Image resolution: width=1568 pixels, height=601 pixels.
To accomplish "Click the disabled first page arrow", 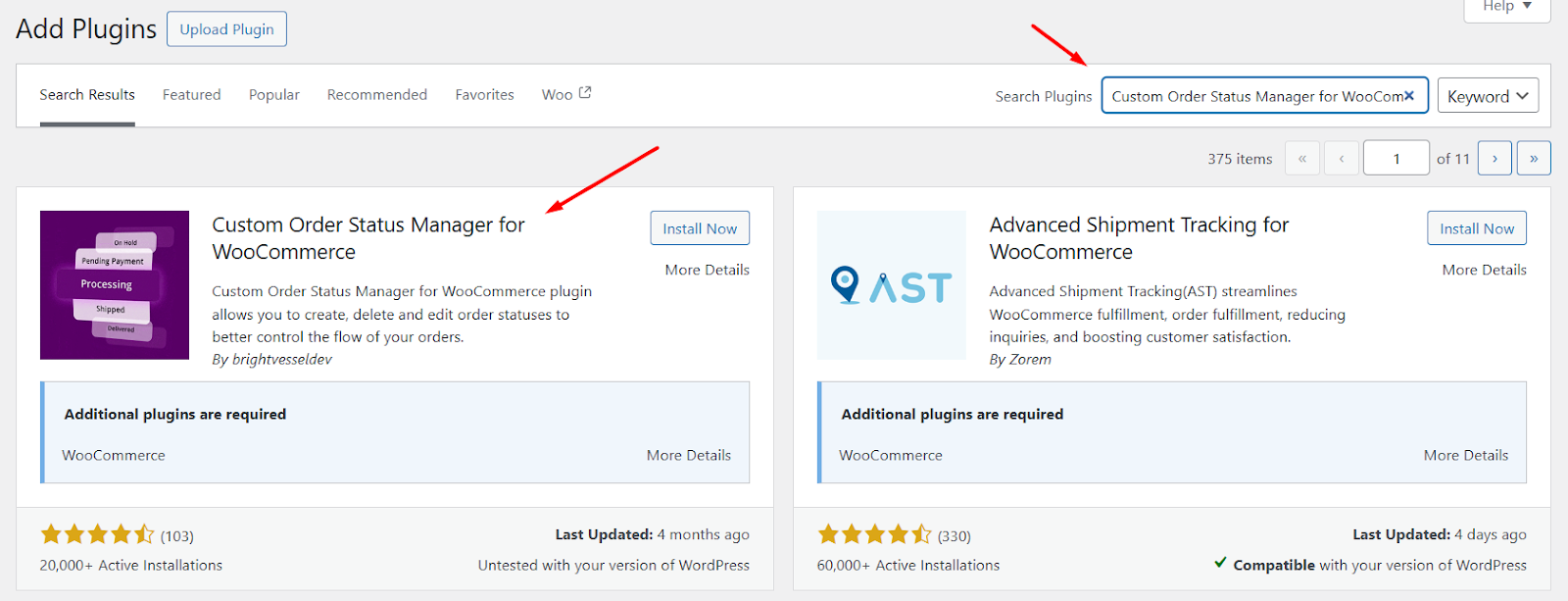I will pos(1302,158).
